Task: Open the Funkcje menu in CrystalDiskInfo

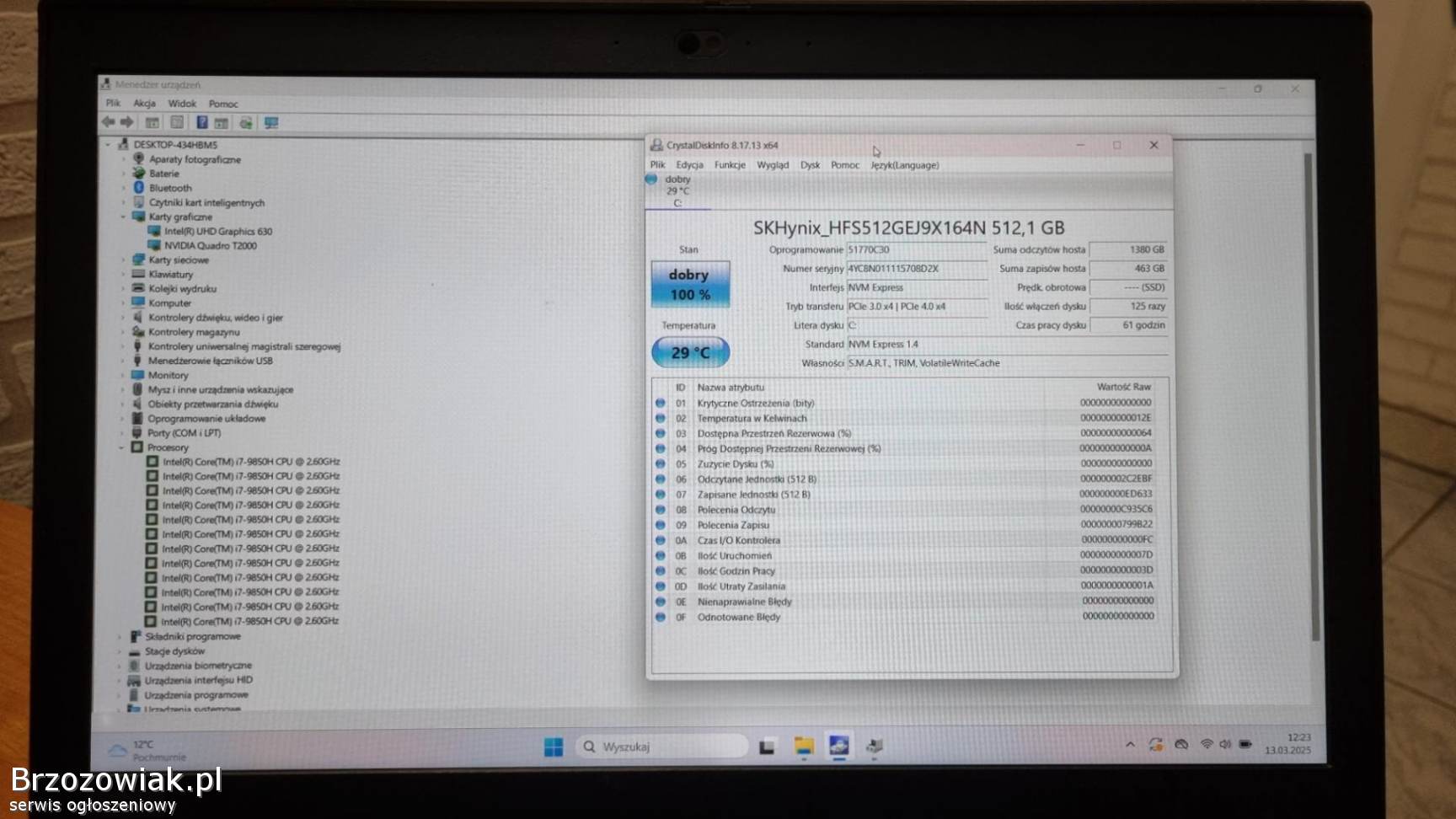Action: click(x=730, y=165)
